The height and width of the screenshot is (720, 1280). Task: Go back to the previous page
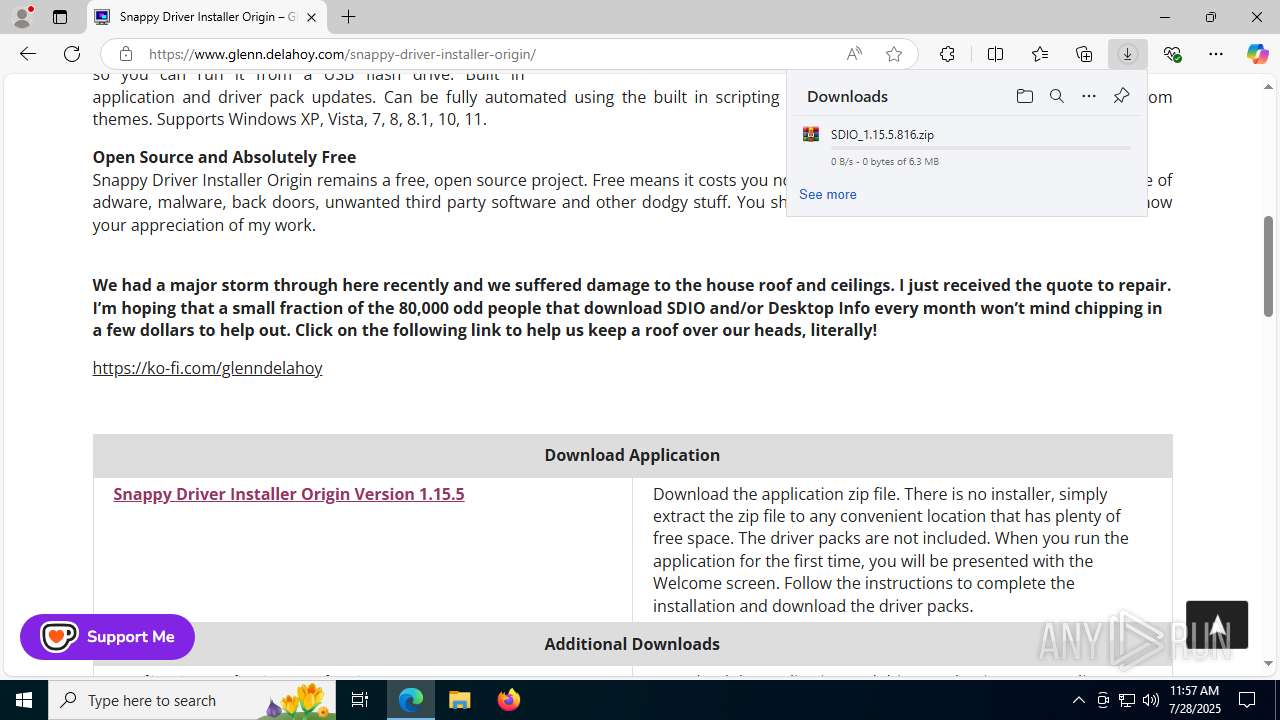[x=28, y=54]
